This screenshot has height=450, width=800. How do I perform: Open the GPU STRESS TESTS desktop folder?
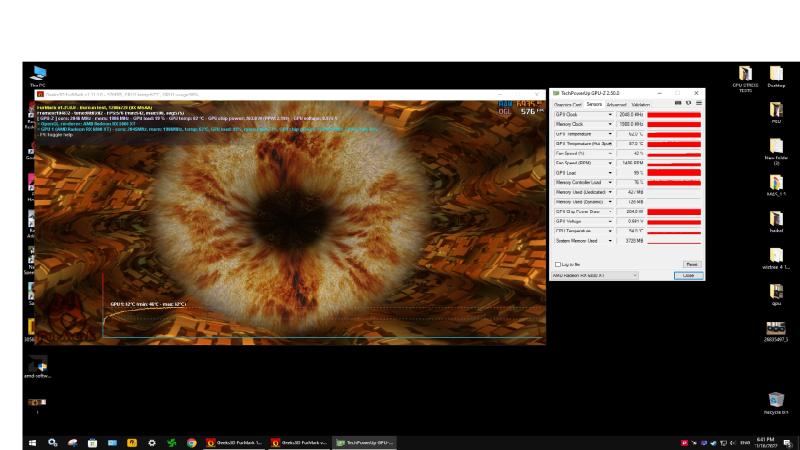coord(745,75)
